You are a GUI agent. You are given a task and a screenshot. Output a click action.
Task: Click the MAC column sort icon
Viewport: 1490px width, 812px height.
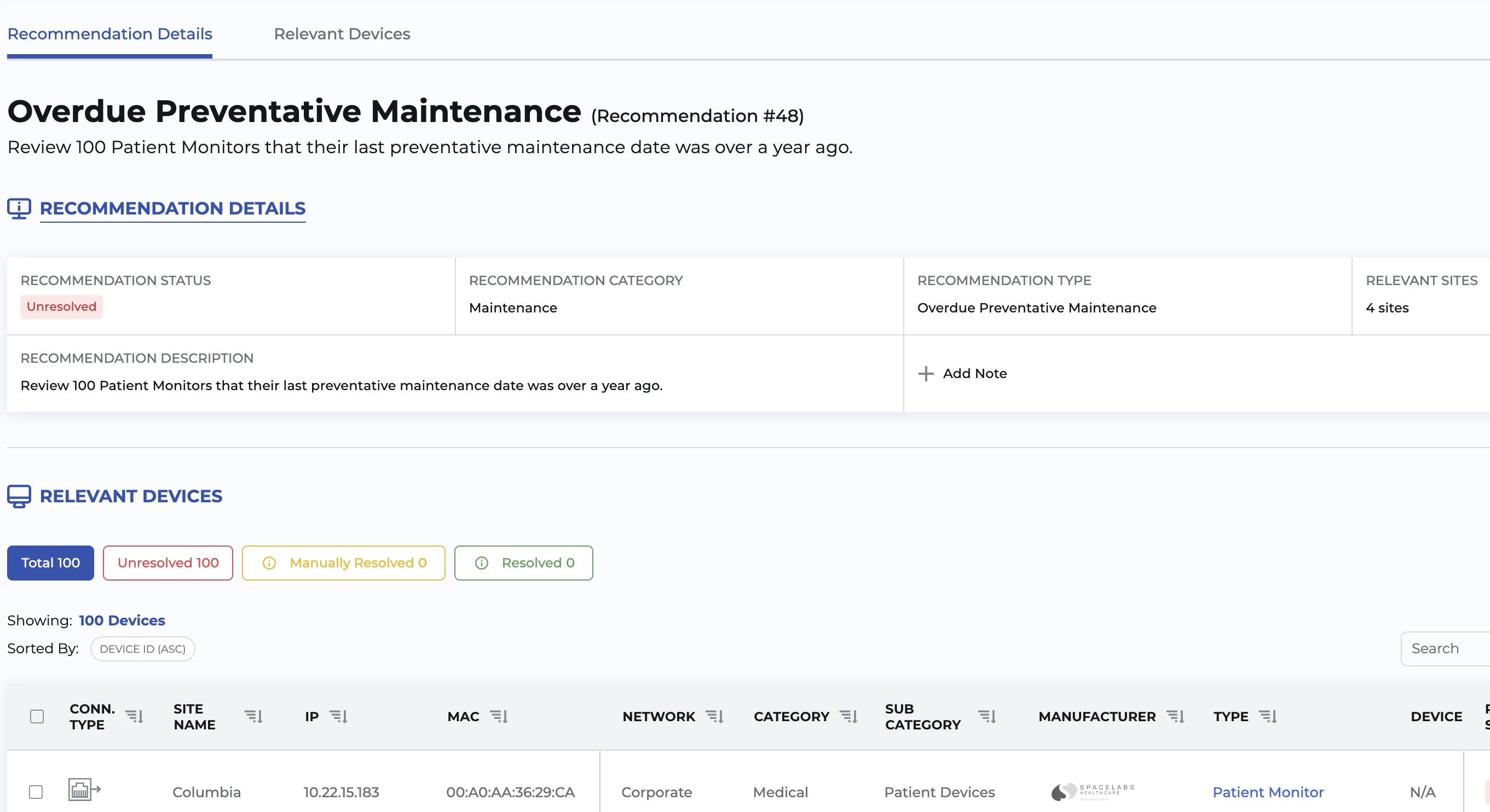[x=499, y=717]
